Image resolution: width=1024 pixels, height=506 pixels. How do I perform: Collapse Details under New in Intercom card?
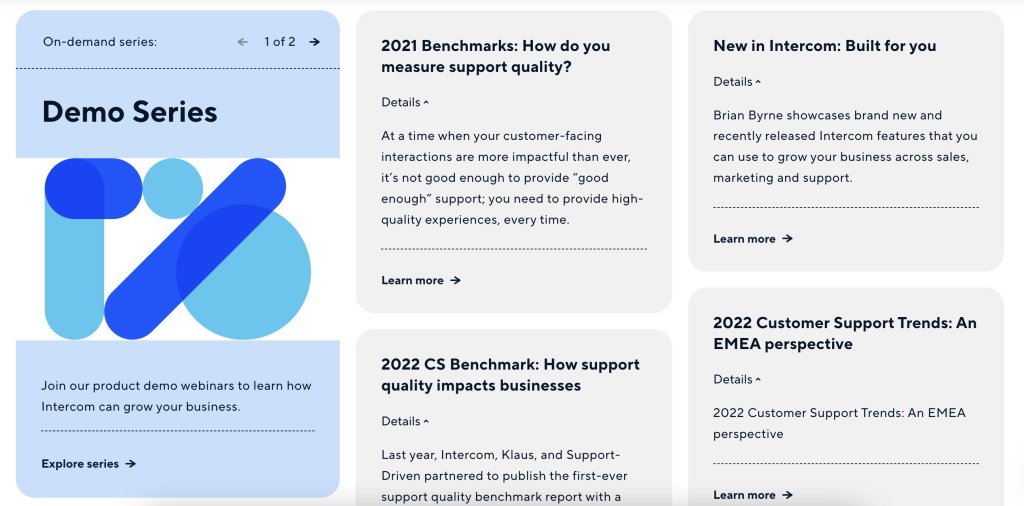[737, 82]
